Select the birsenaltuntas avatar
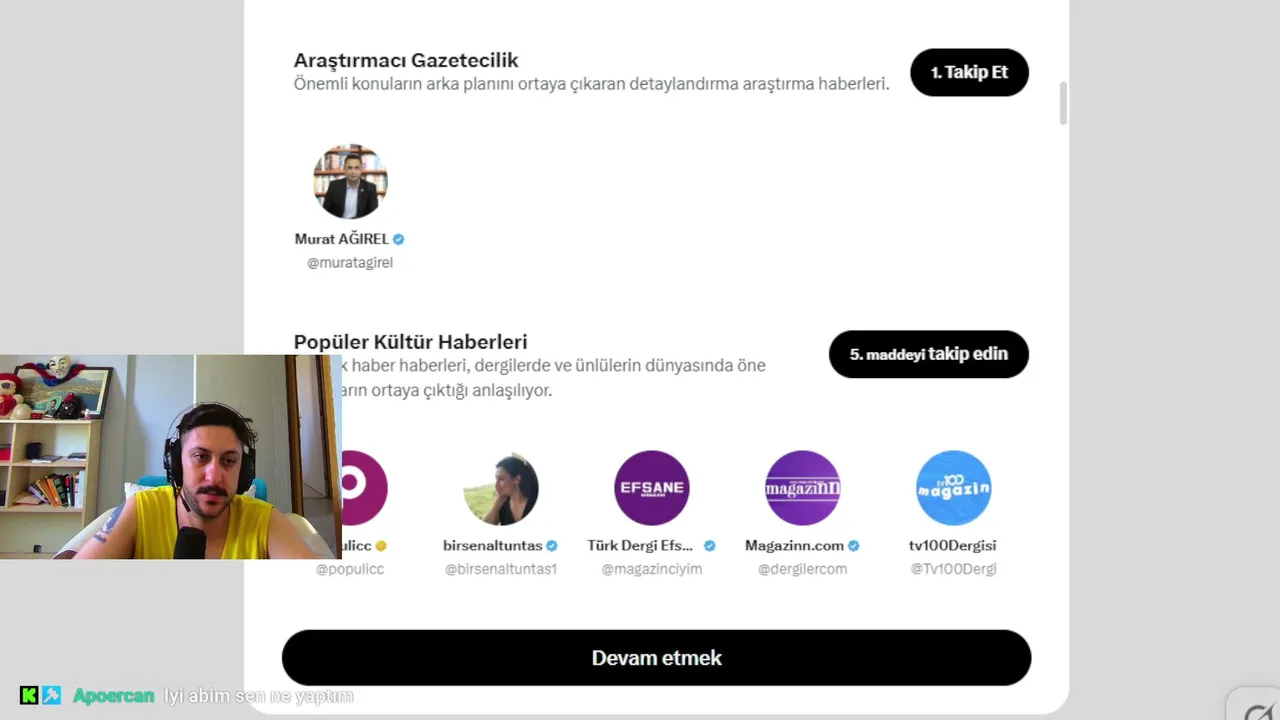The height and width of the screenshot is (720, 1280). click(501, 488)
